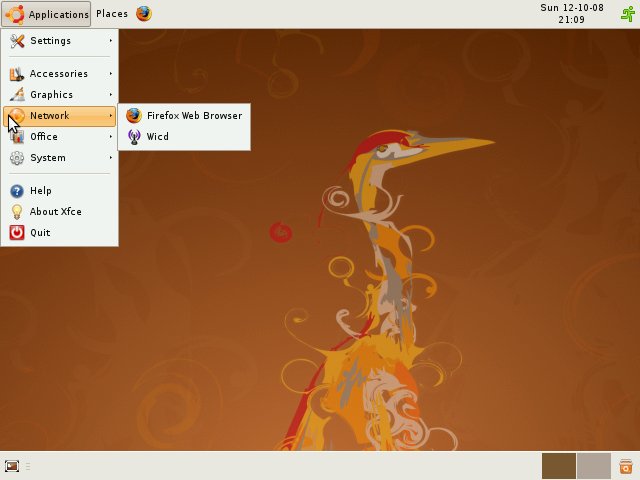Switch to the second gray workspace
Screen dimensions: 640x480
click(x=594, y=466)
